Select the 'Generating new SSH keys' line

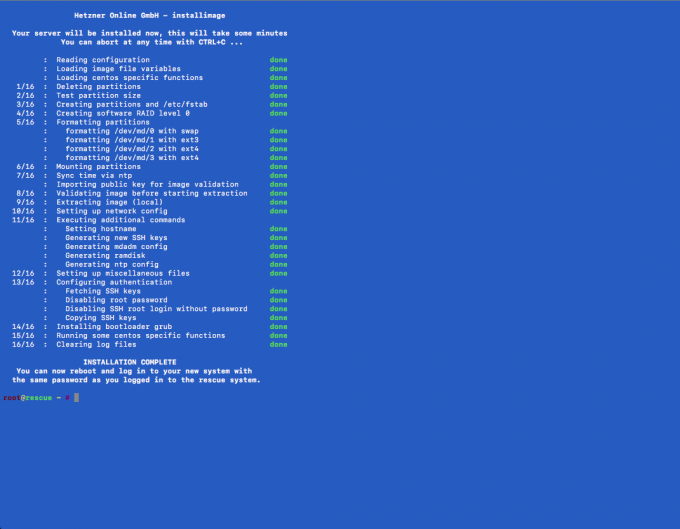tap(116, 238)
